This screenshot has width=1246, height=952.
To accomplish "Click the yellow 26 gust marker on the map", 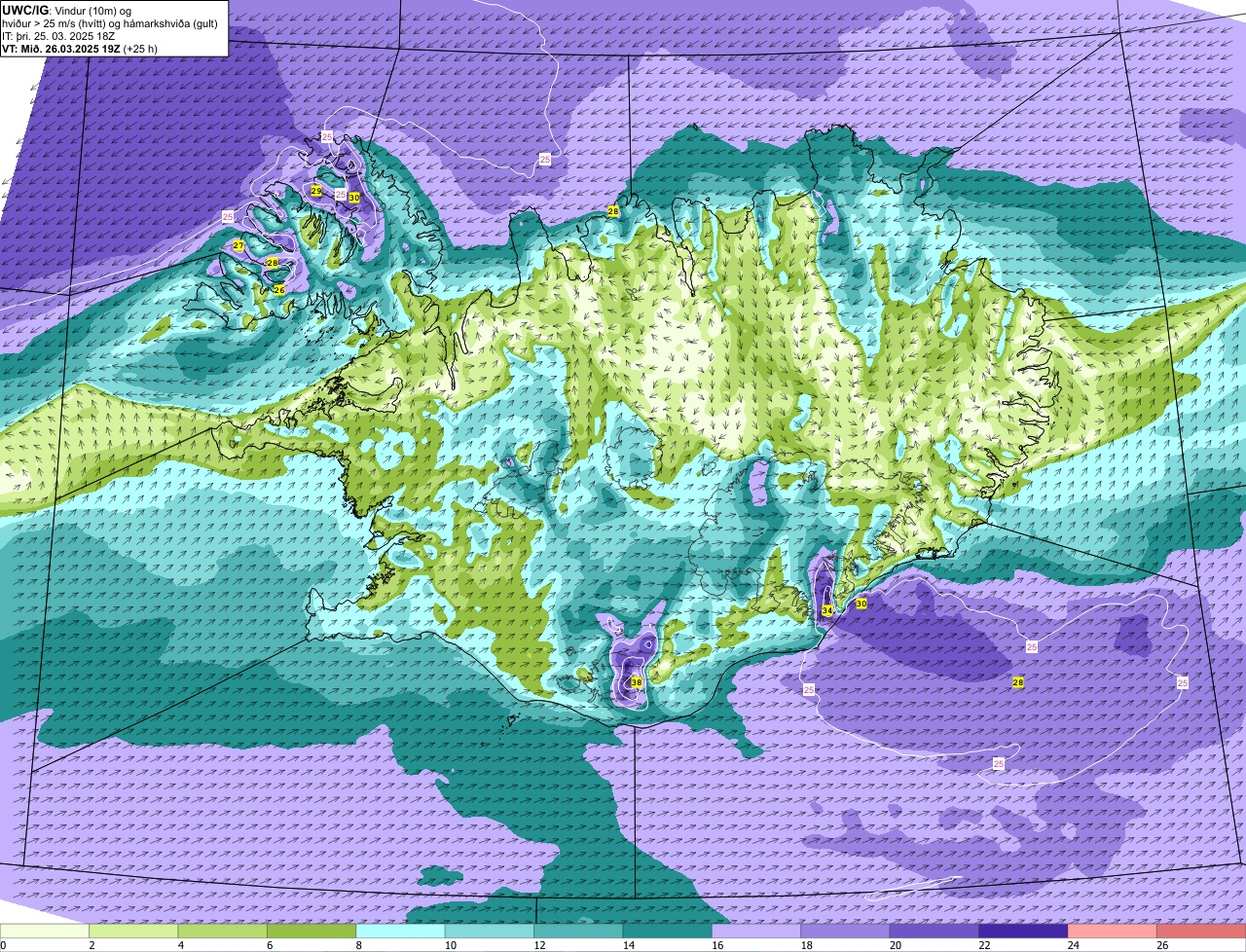I will tap(279, 289).
